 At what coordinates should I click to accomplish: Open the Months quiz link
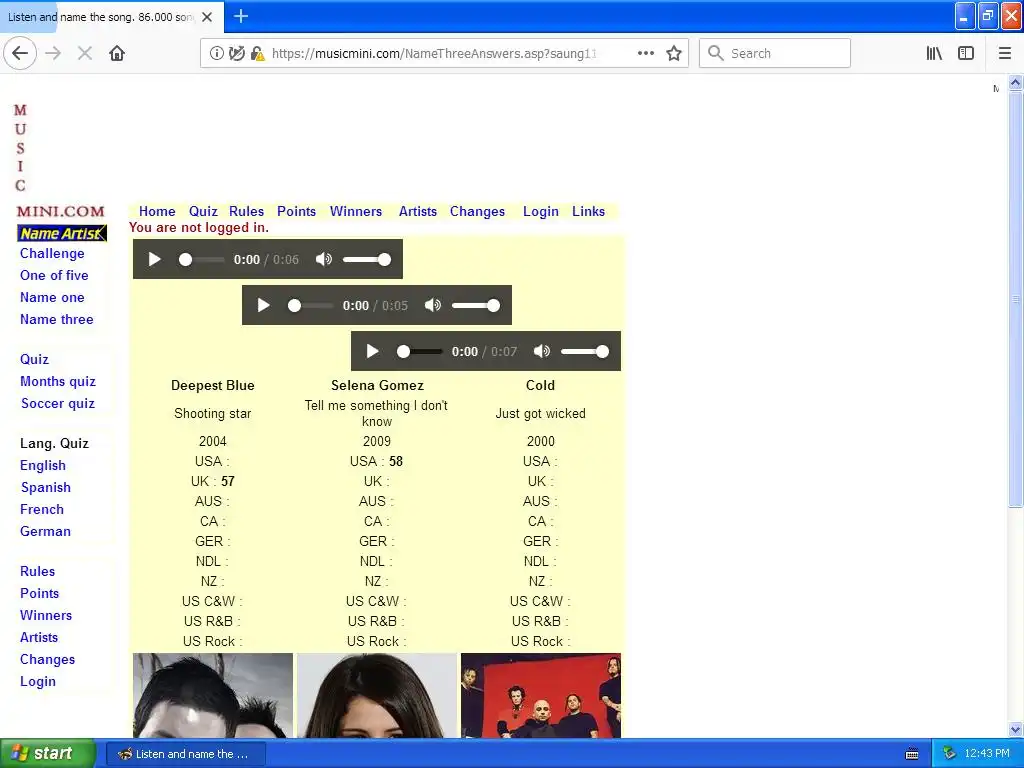click(58, 381)
